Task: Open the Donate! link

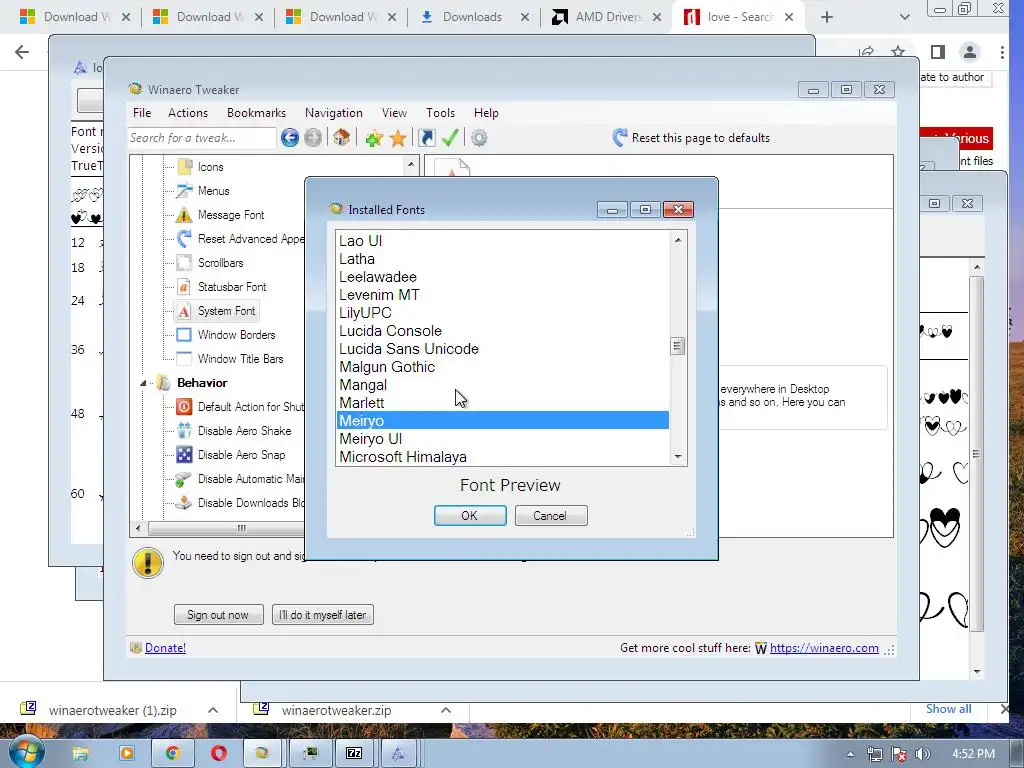Action: point(165,648)
